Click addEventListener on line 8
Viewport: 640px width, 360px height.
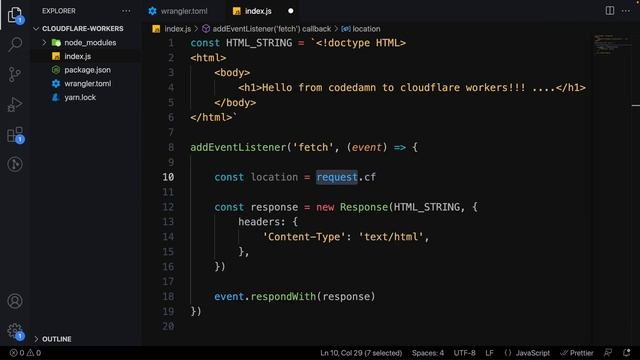tap(238, 147)
